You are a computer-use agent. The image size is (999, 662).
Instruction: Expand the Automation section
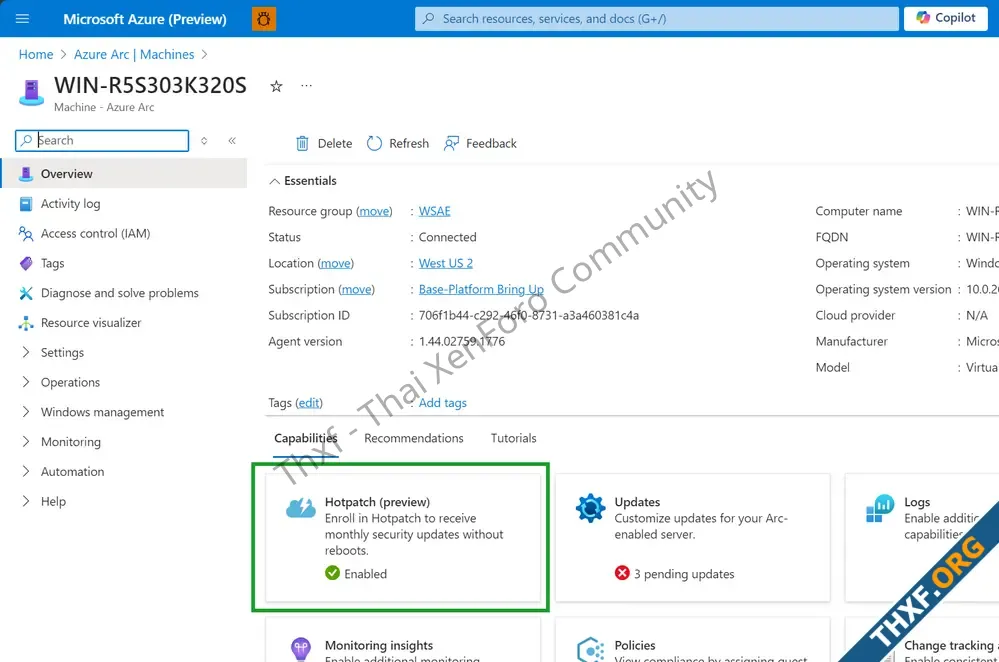pyautogui.click(x=72, y=471)
